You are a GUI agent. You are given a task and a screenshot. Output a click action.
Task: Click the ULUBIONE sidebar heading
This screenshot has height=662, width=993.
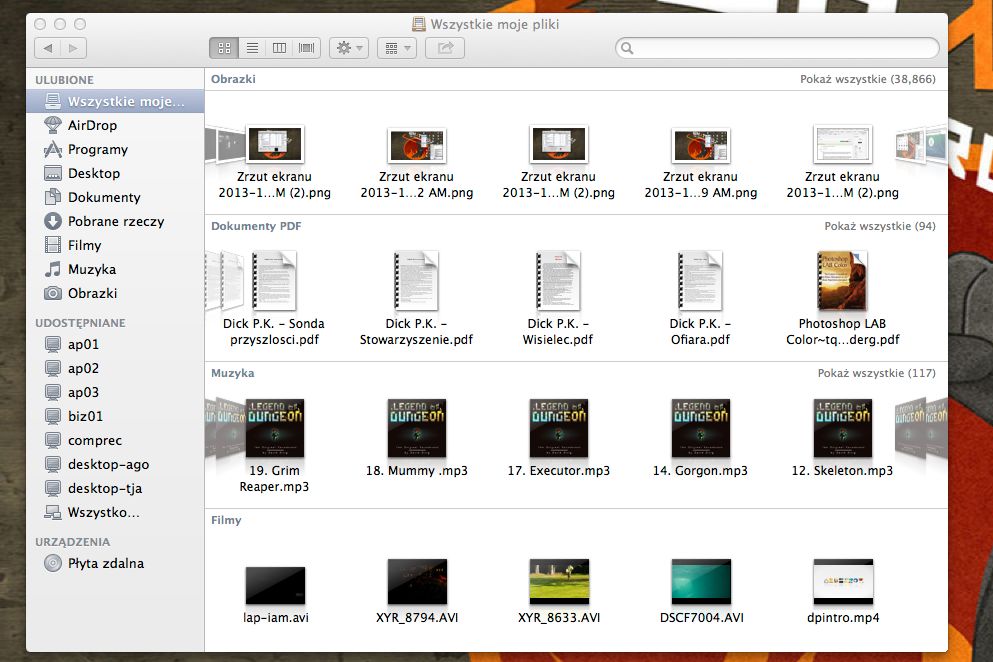(x=65, y=80)
